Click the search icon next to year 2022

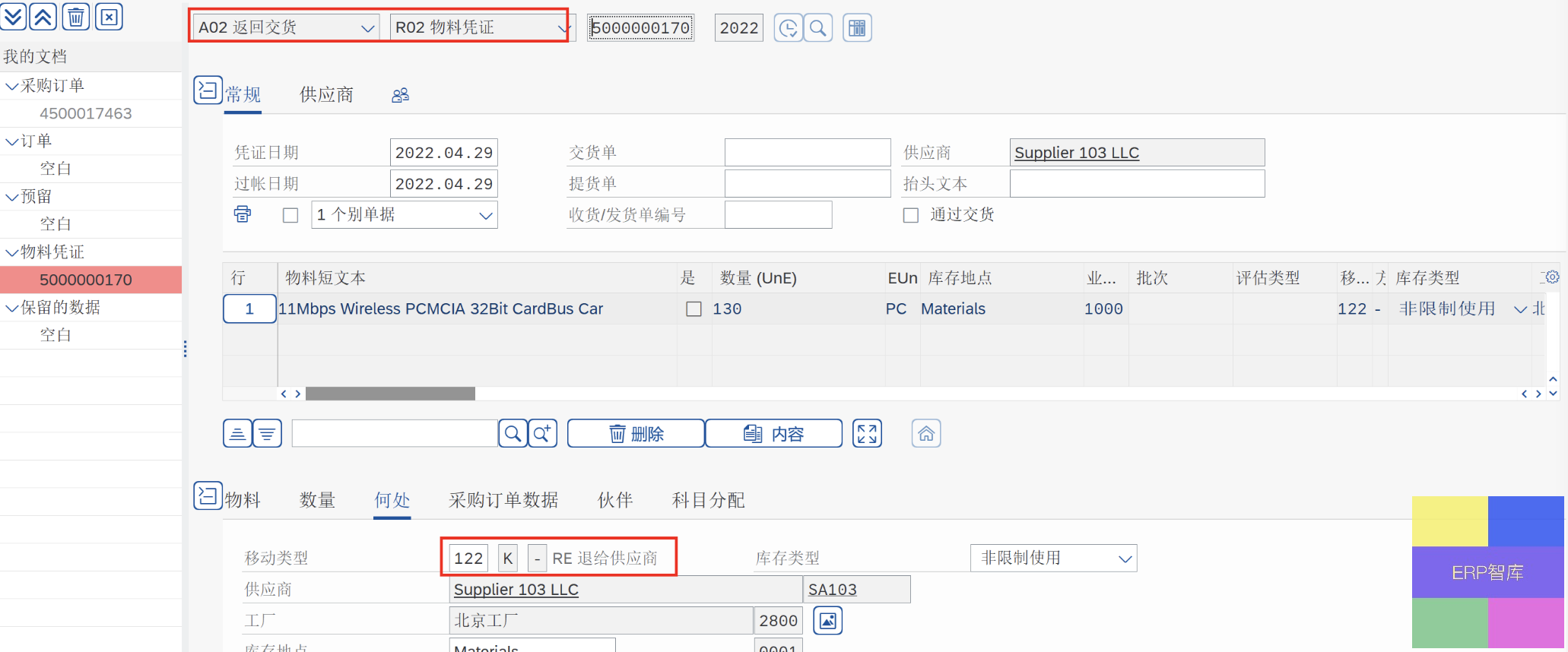tap(818, 28)
